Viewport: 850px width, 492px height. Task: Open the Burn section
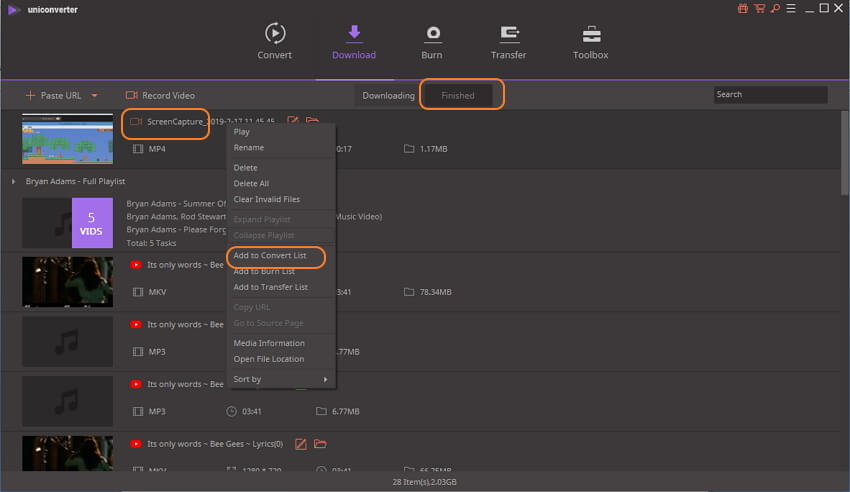(432, 41)
